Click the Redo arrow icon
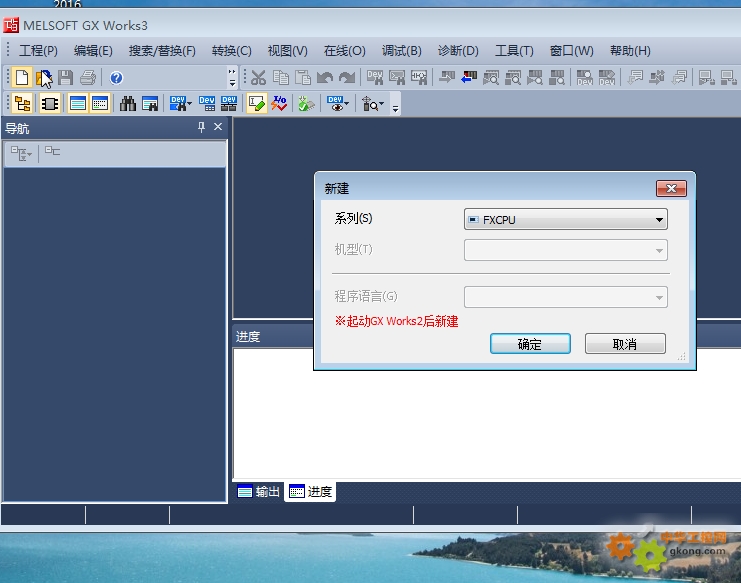Viewport: 741px width, 583px height. 347,77
